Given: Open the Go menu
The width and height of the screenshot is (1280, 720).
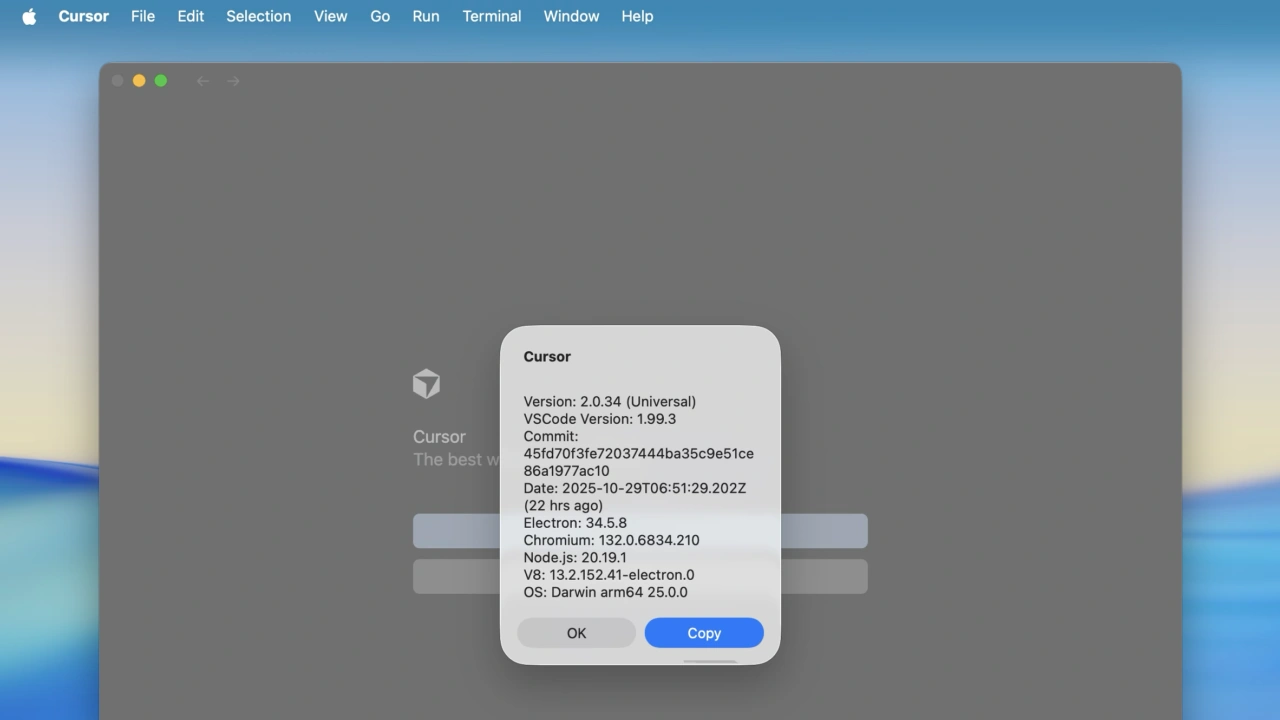Looking at the screenshot, I should (x=380, y=16).
